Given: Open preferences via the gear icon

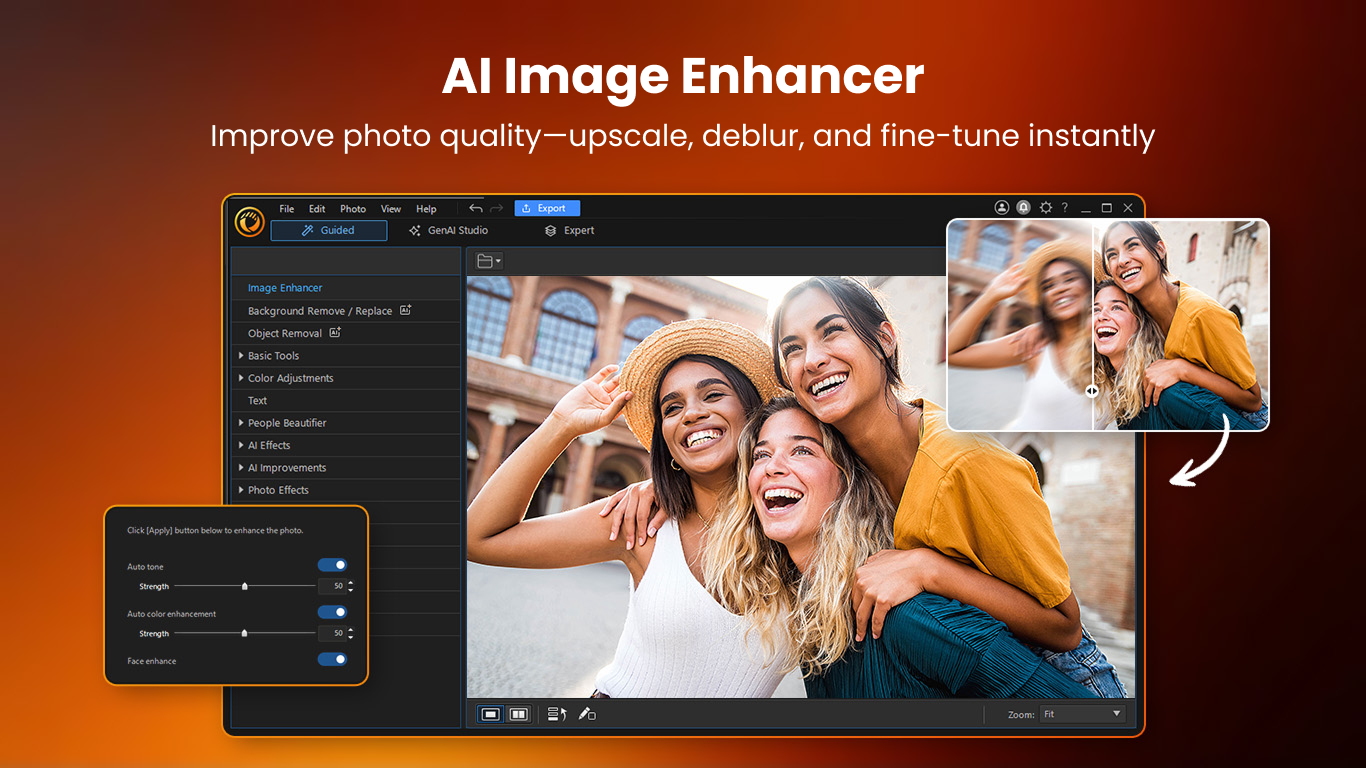Looking at the screenshot, I should (1045, 207).
